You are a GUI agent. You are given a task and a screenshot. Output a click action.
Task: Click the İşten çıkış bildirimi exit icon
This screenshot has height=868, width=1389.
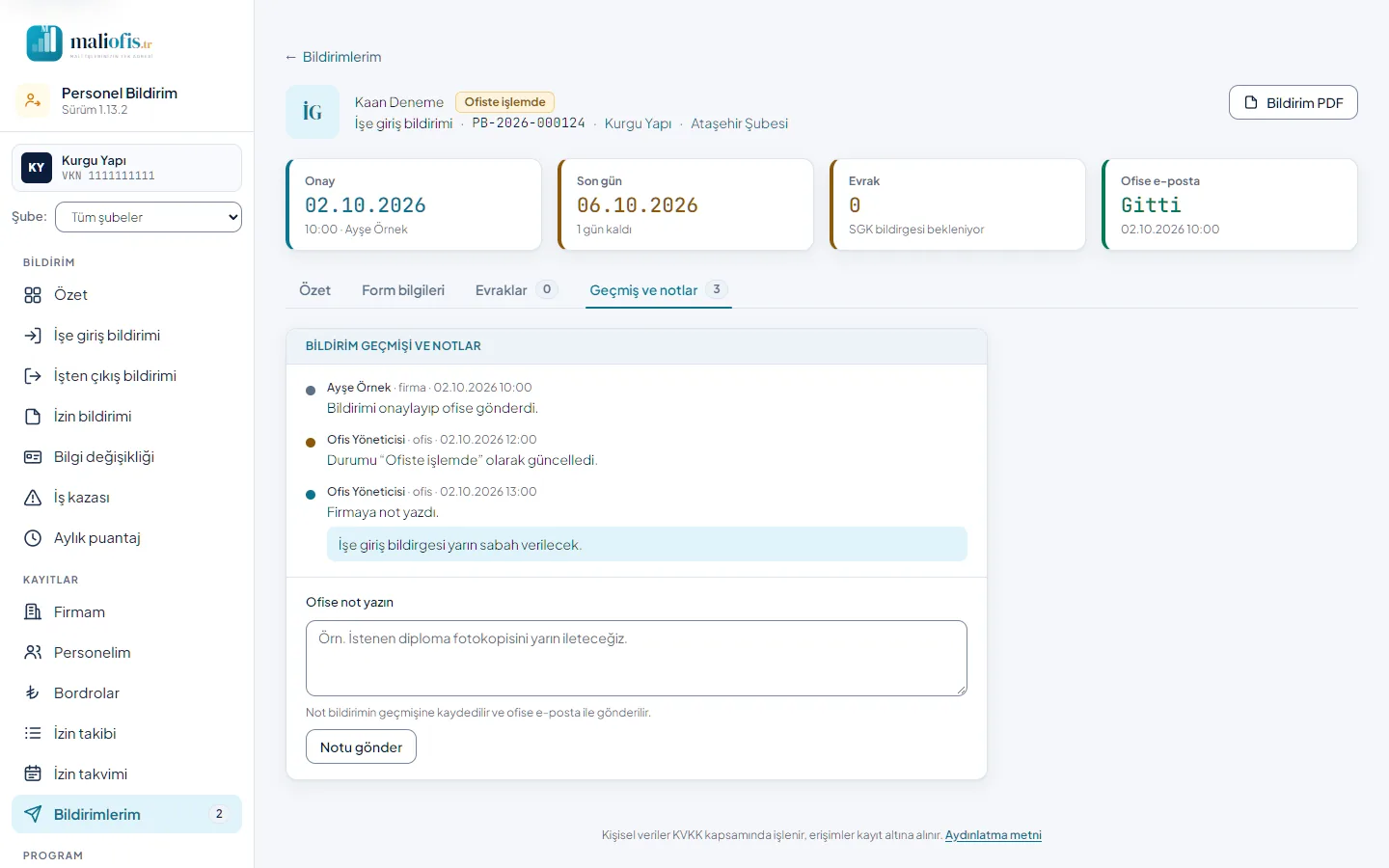33,376
